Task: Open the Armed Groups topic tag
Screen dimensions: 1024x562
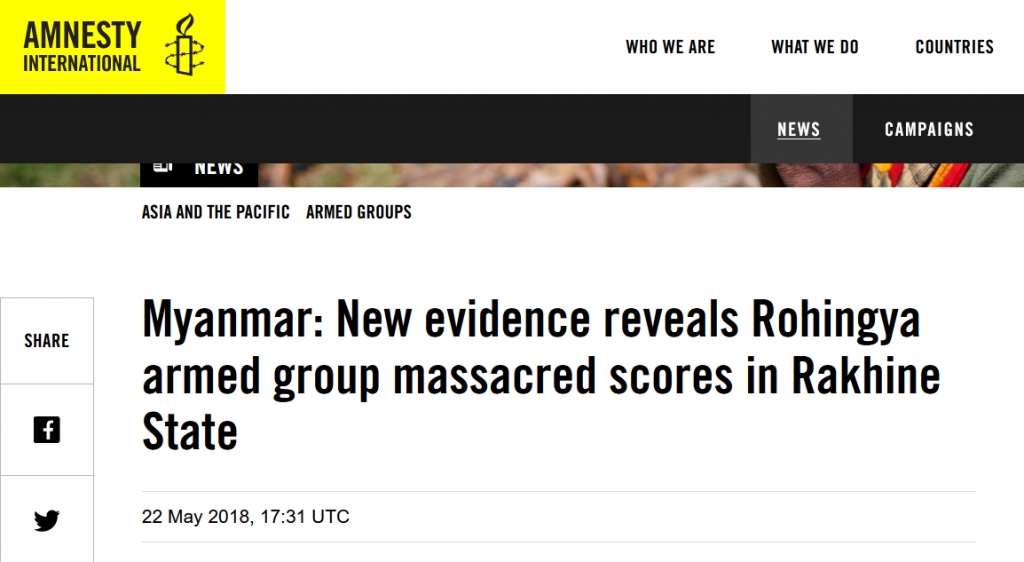Action: [359, 212]
